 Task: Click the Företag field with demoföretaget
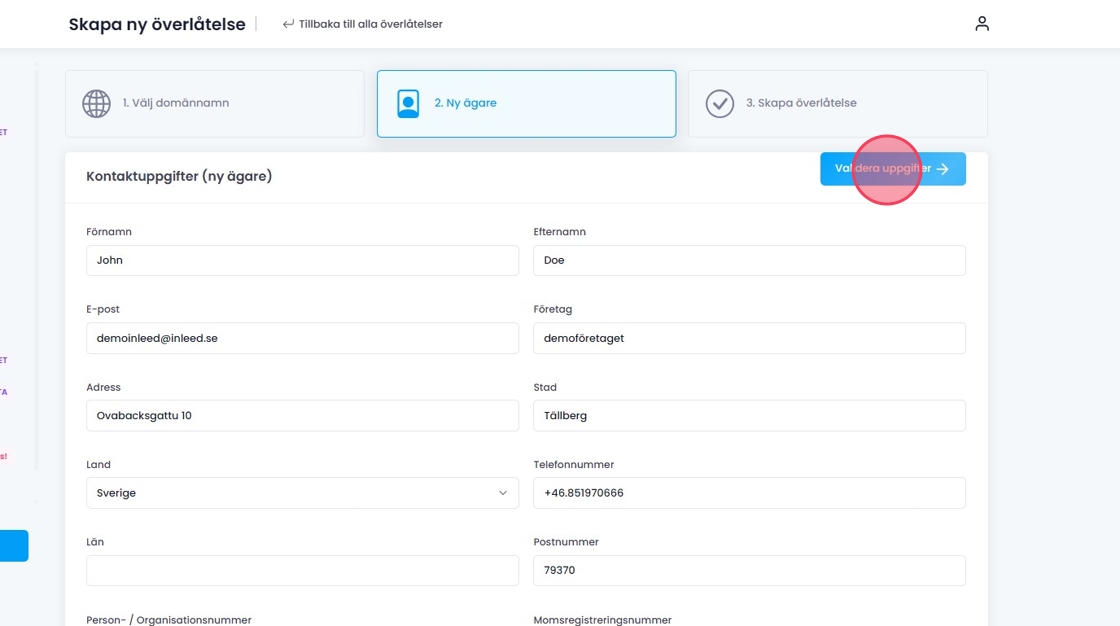click(749, 338)
